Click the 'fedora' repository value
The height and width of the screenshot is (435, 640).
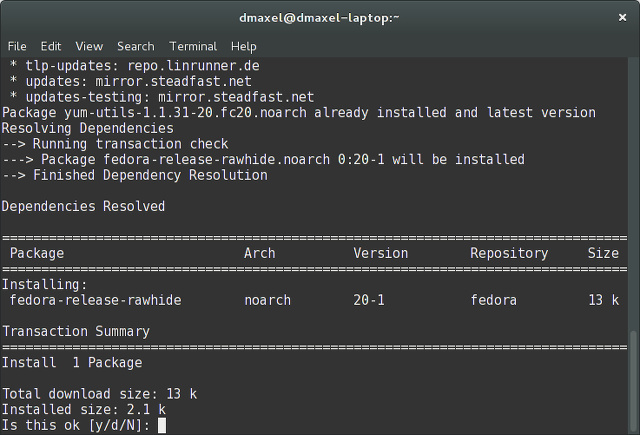tap(494, 300)
